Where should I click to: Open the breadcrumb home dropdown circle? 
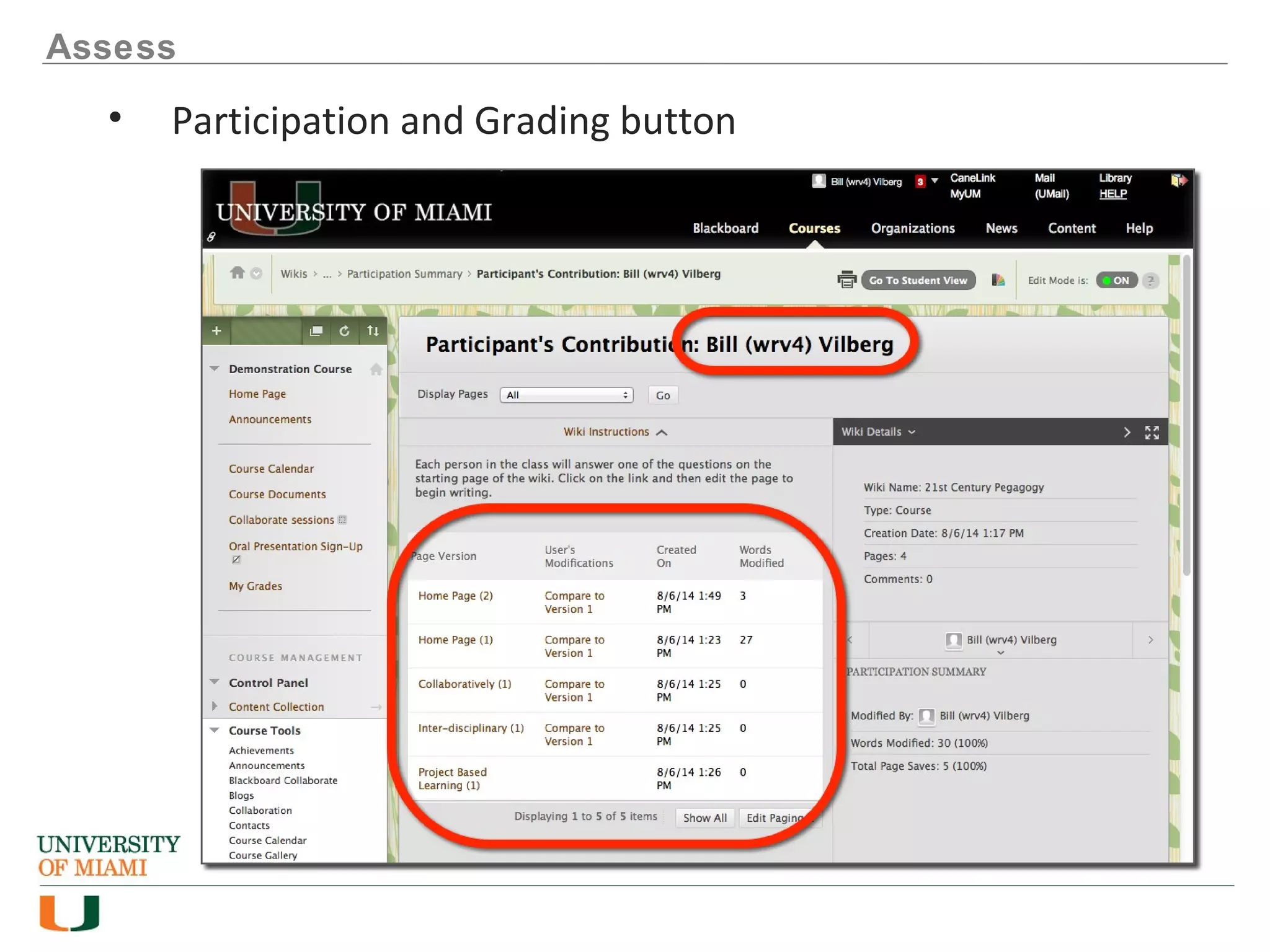tap(256, 273)
